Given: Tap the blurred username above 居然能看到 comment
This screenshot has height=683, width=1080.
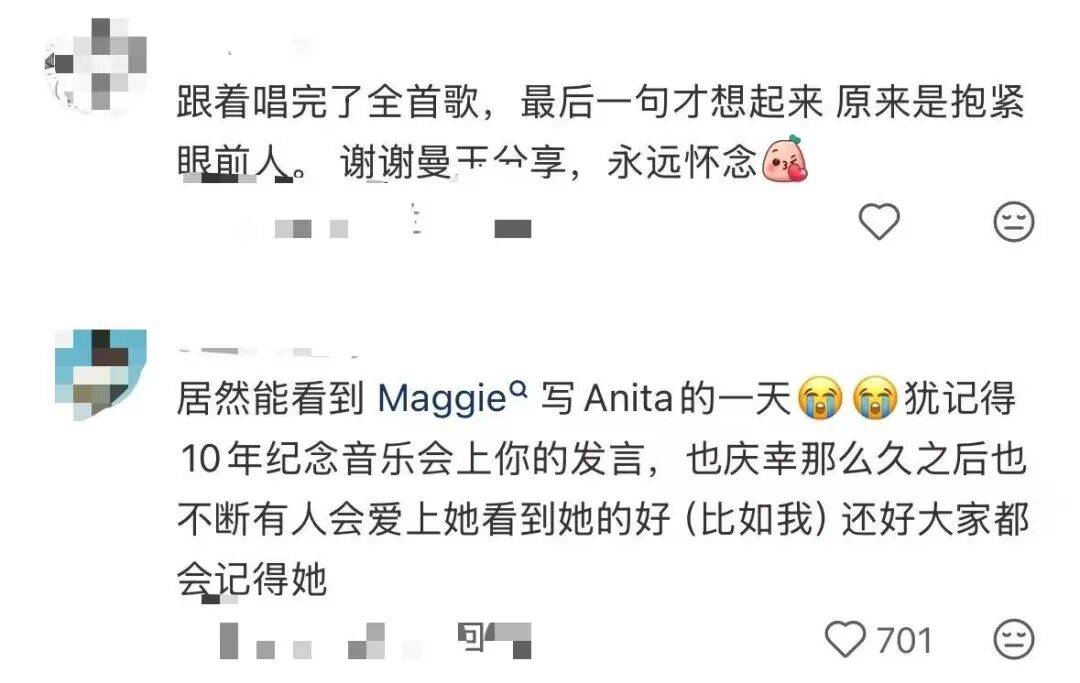Looking at the screenshot, I should pos(269,352).
